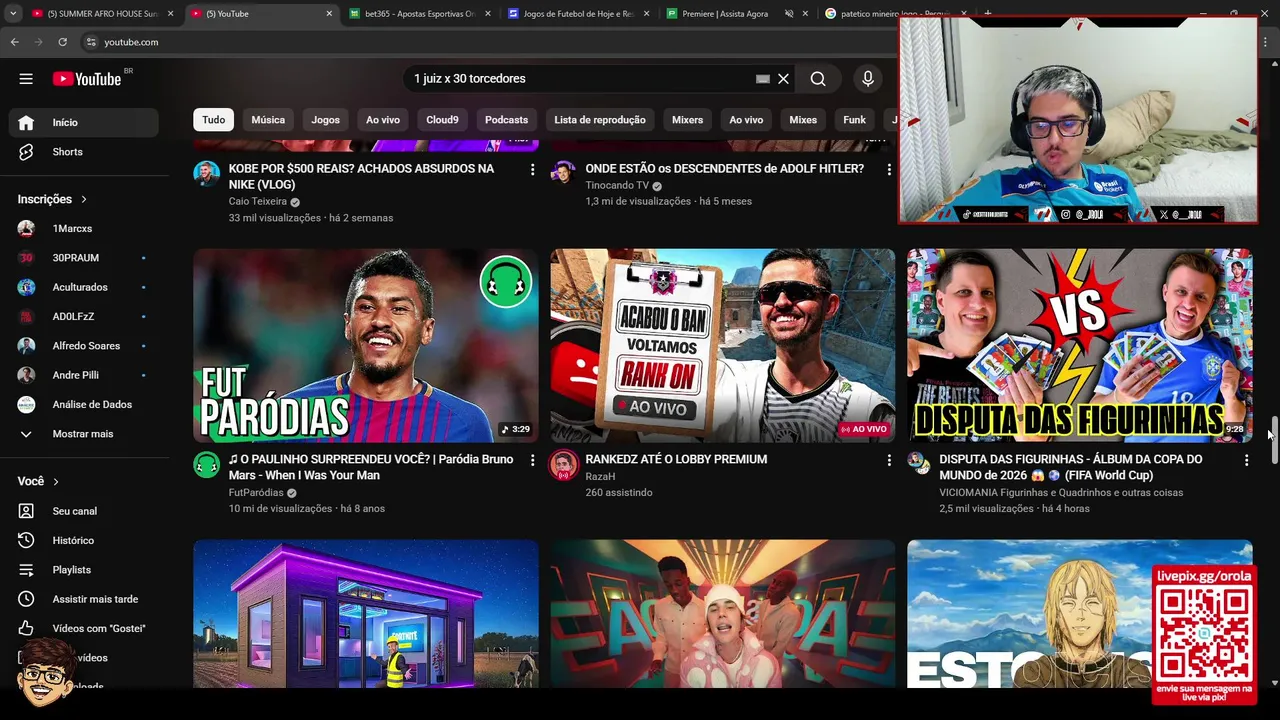This screenshot has width=1280, height=720.
Task: Open options menu for DISPUTA DAS FIGURINHAS video
Action: (x=1246, y=460)
